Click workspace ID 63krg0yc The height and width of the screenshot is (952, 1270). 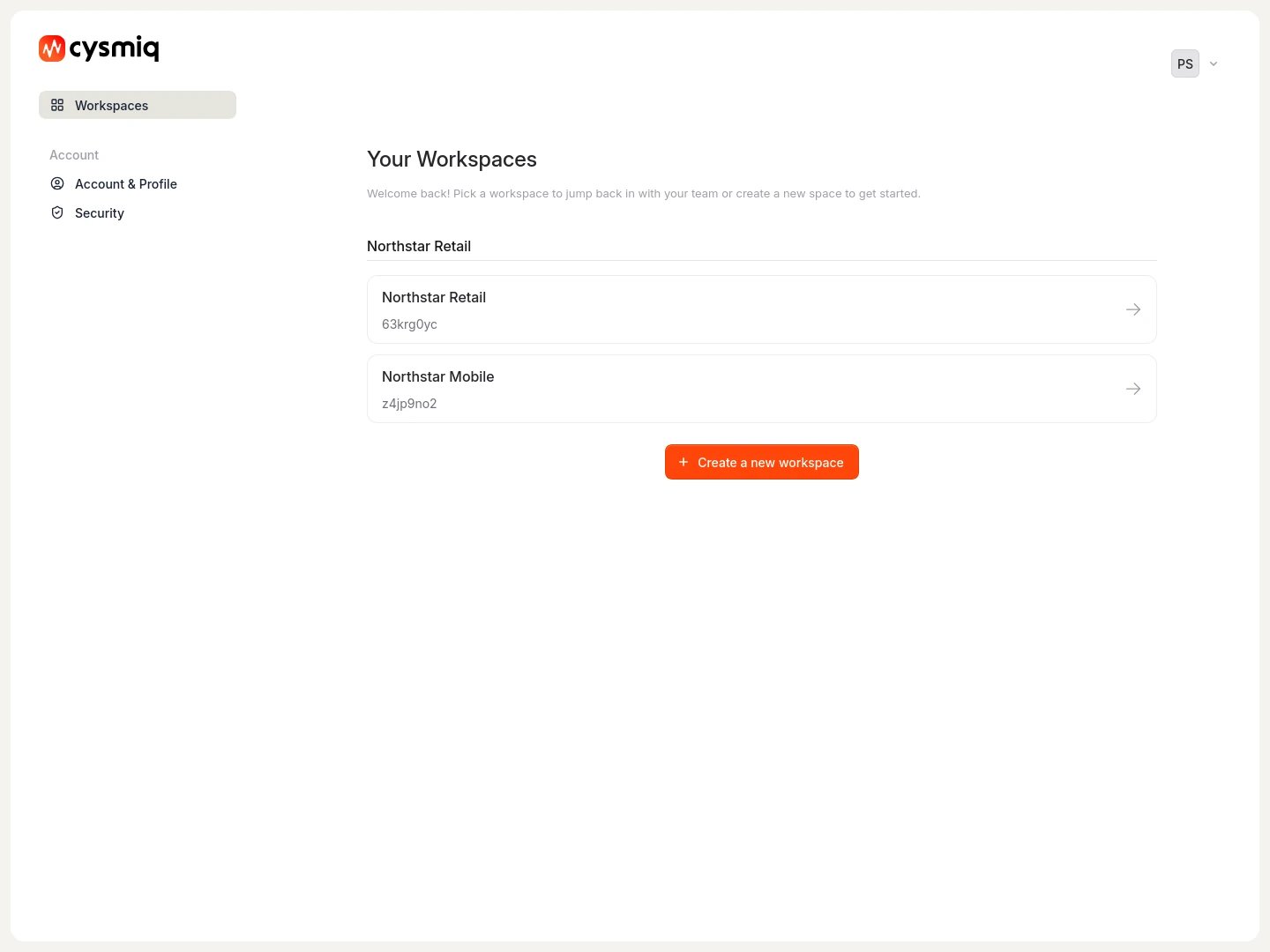[409, 324]
